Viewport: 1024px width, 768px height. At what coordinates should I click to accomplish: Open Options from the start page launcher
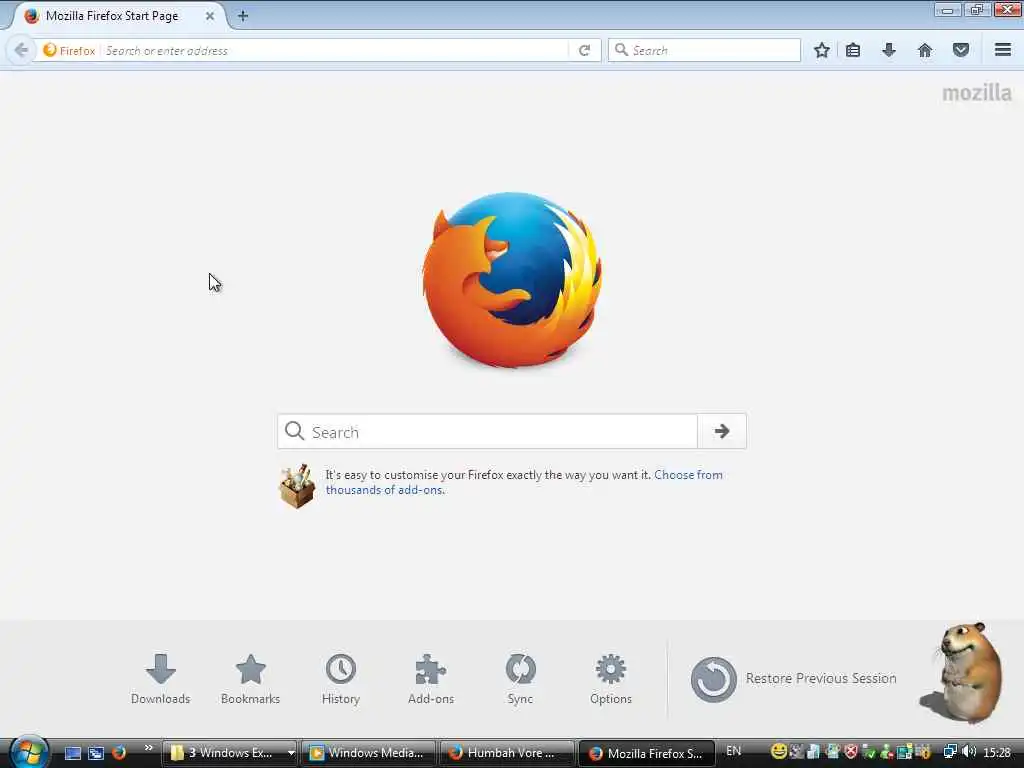tap(611, 679)
